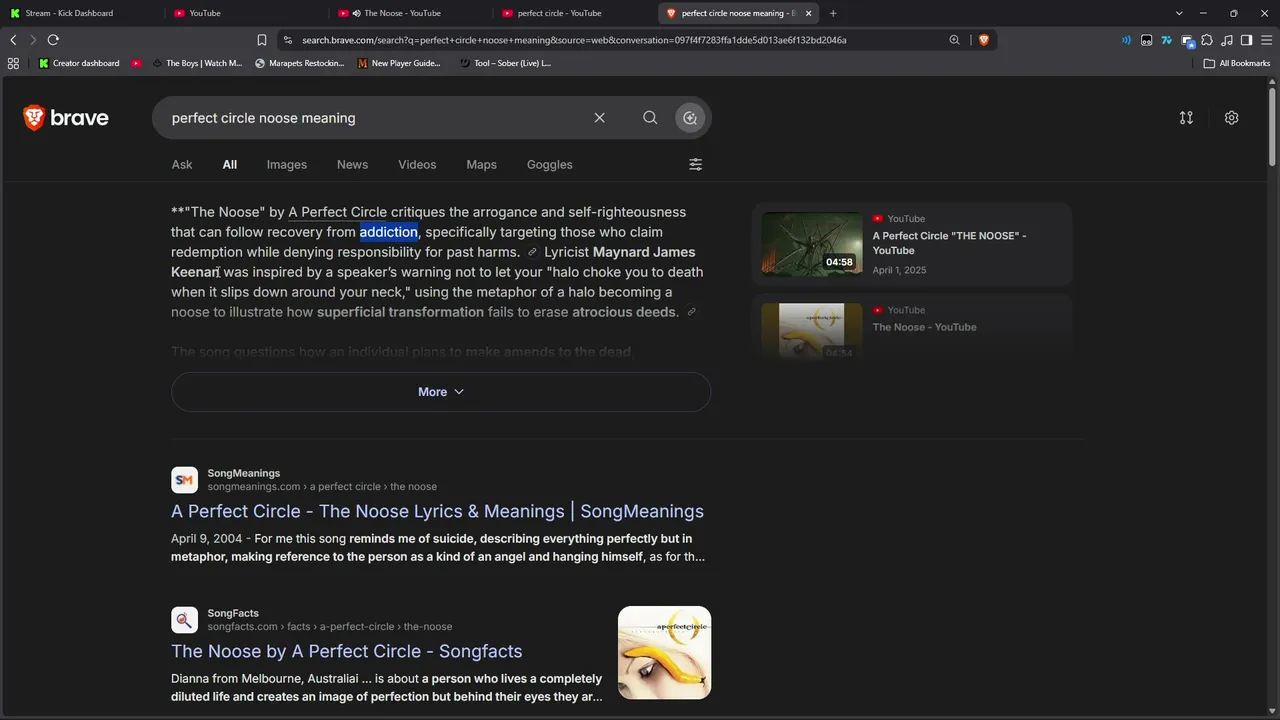This screenshot has height=720, width=1280.
Task: Open New Player Guide... bookmark
Action: coord(399,63)
